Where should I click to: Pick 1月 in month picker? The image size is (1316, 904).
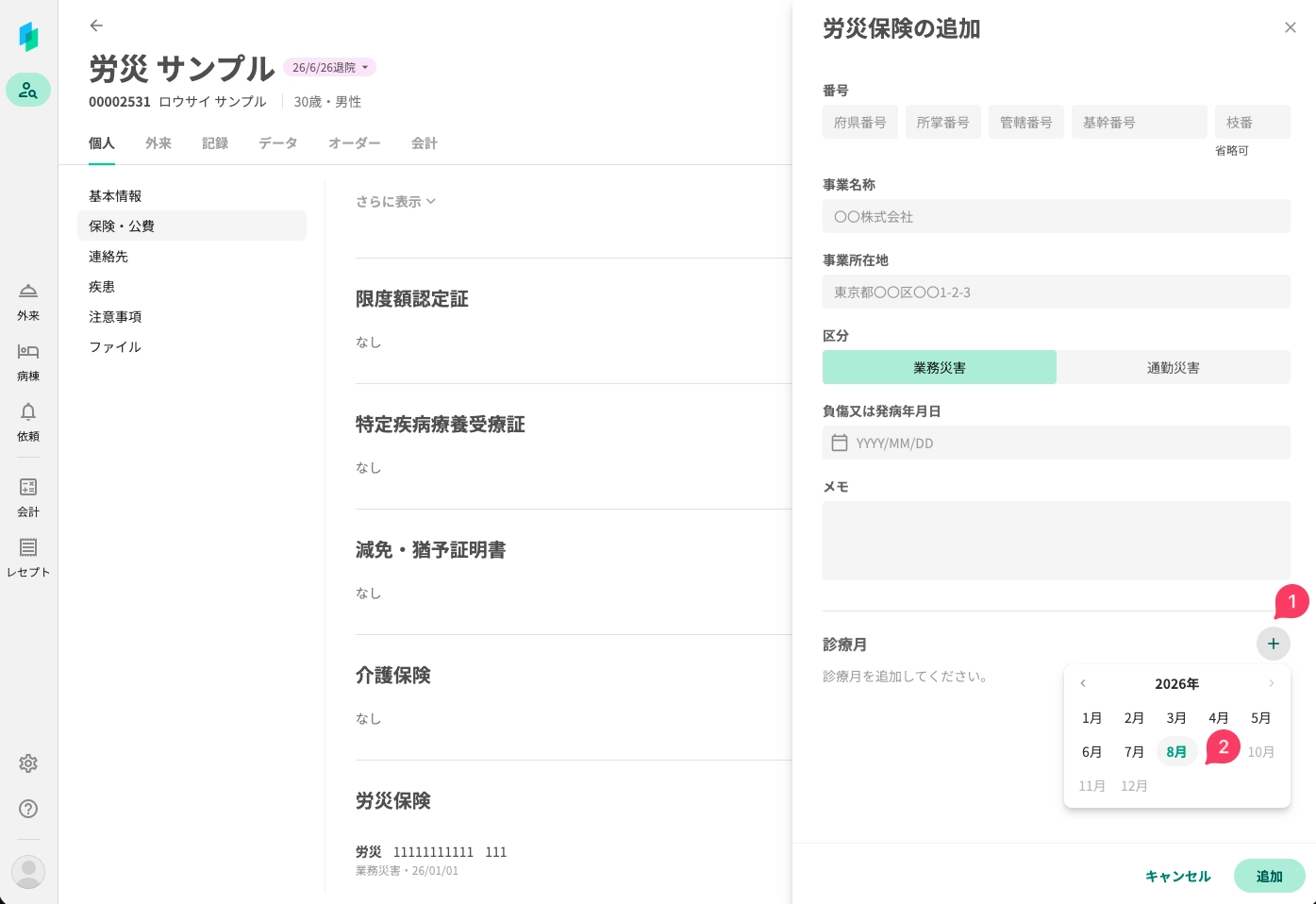tap(1092, 717)
